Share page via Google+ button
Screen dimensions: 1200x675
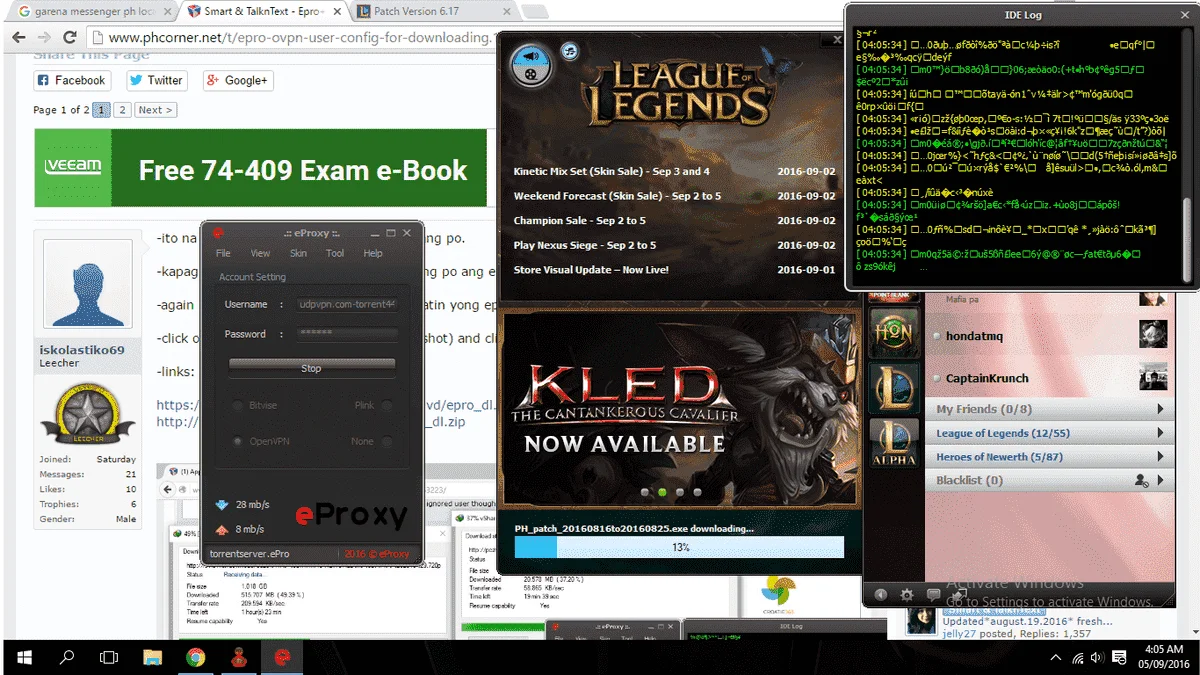pyautogui.click(x=237, y=80)
